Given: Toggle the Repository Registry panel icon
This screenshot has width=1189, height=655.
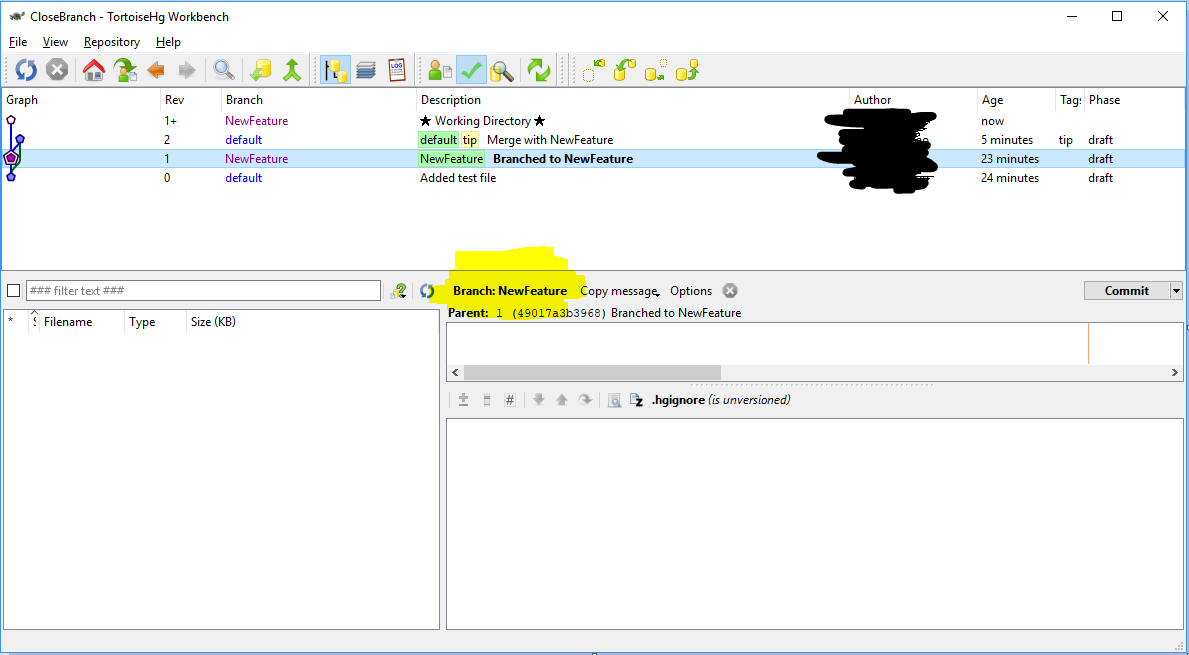Looking at the screenshot, I should click(334, 71).
